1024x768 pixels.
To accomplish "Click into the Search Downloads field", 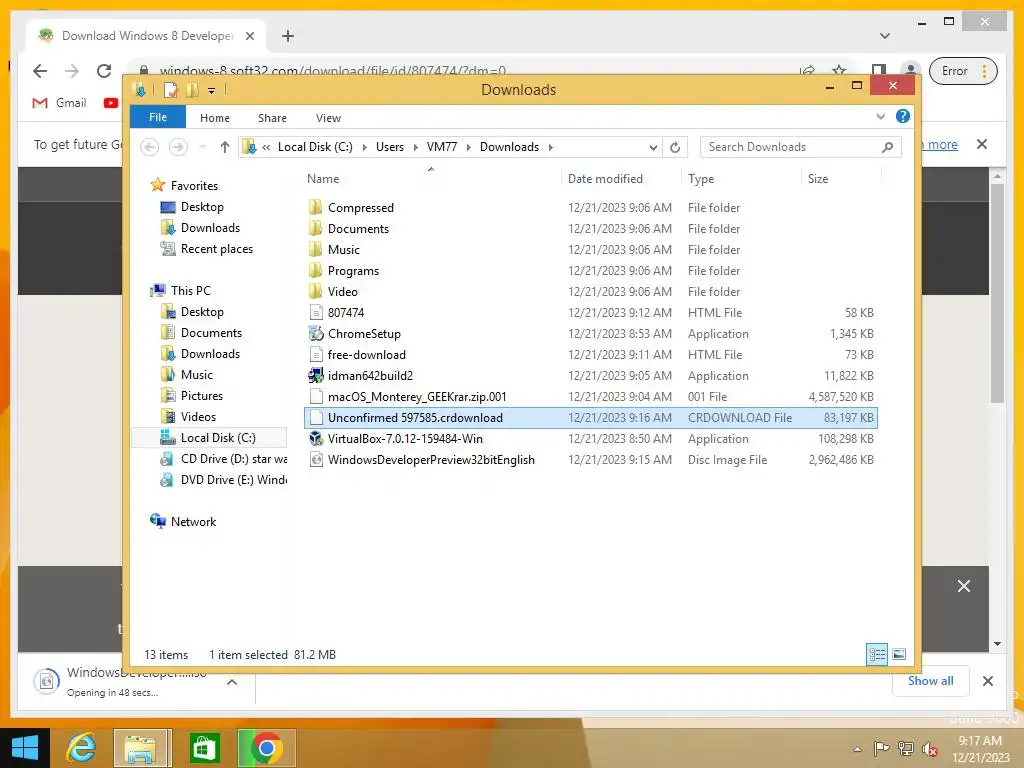I will pos(790,147).
